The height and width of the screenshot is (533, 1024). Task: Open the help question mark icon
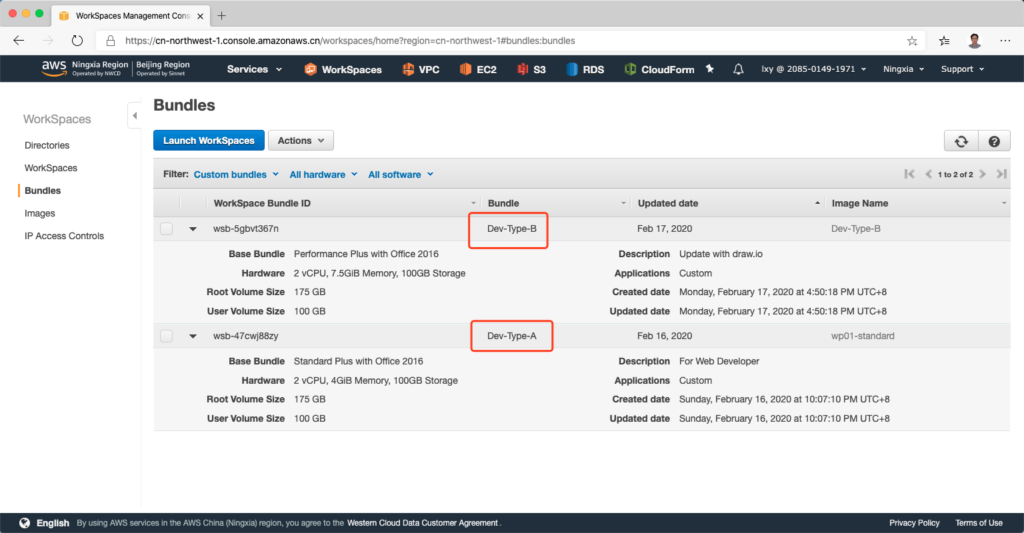click(x=993, y=141)
